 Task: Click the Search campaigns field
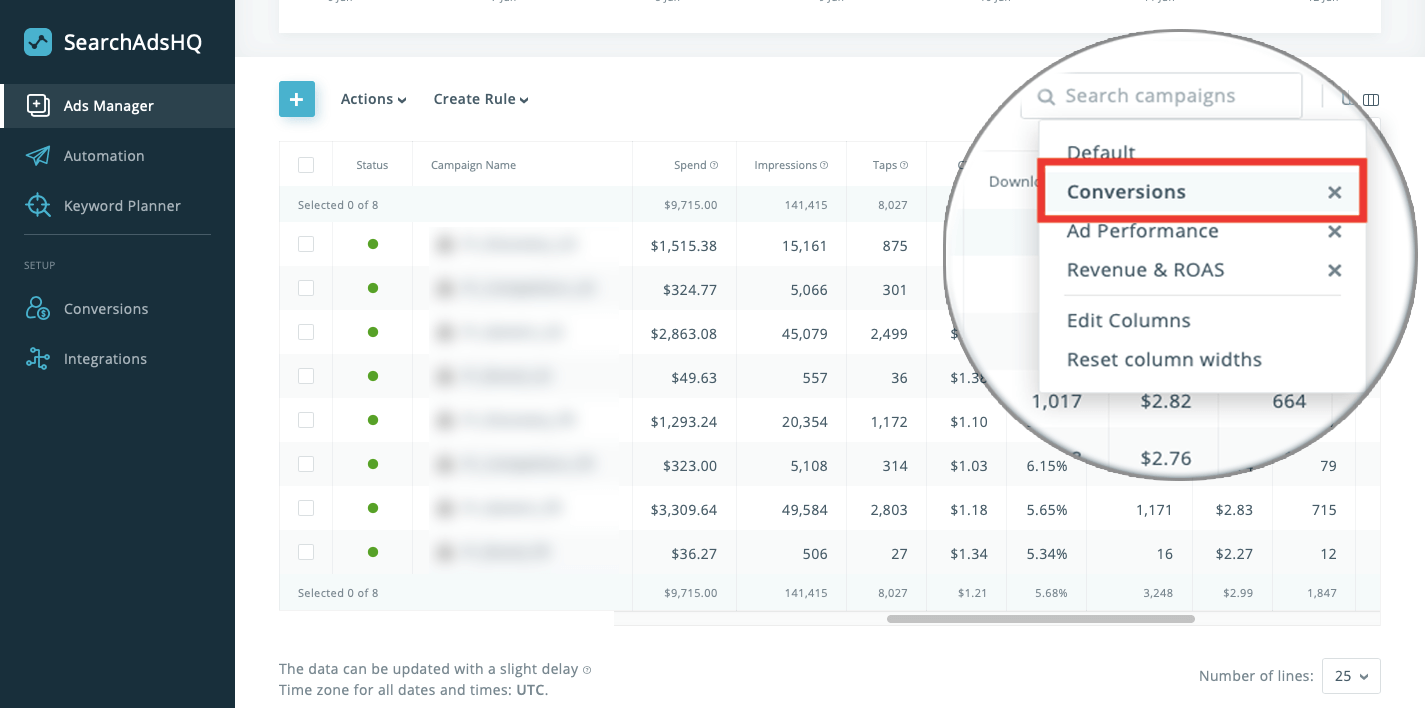[x=1160, y=95]
